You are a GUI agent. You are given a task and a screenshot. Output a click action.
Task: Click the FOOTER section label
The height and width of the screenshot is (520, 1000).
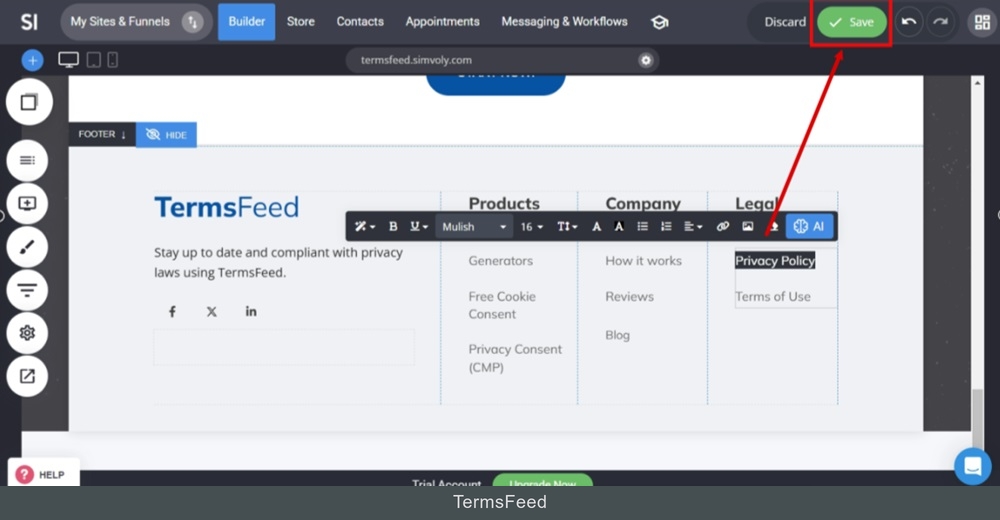click(x=102, y=134)
